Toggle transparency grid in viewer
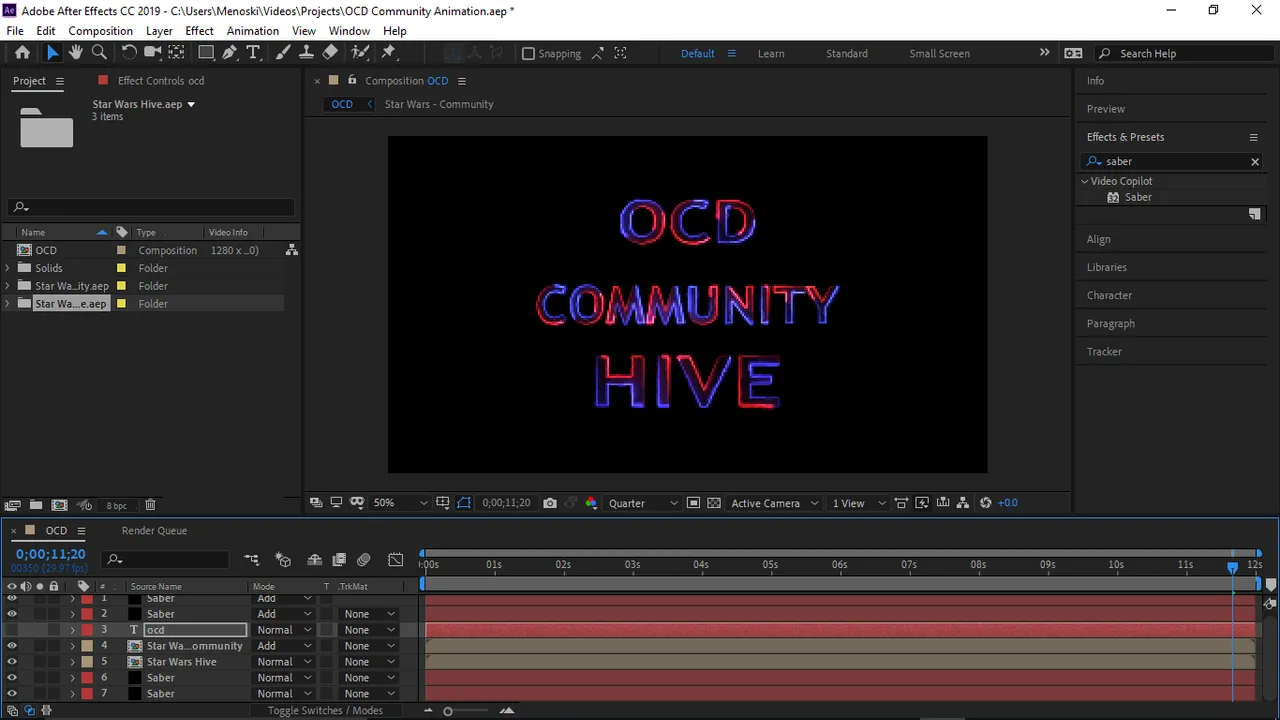1280x720 pixels. [x=714, y=503]
